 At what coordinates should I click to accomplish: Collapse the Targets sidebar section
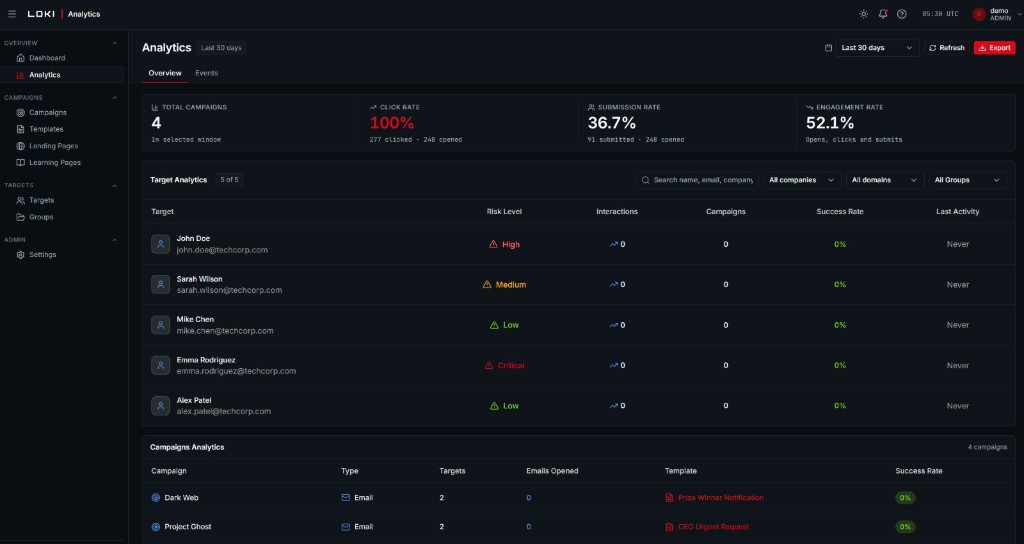115,185
